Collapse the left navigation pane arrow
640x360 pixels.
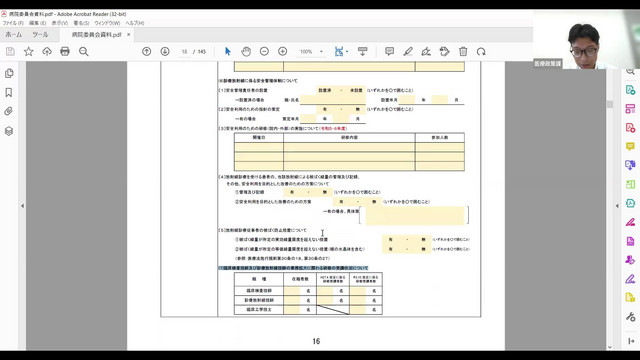pyautogui.click(x=22, y=206)
